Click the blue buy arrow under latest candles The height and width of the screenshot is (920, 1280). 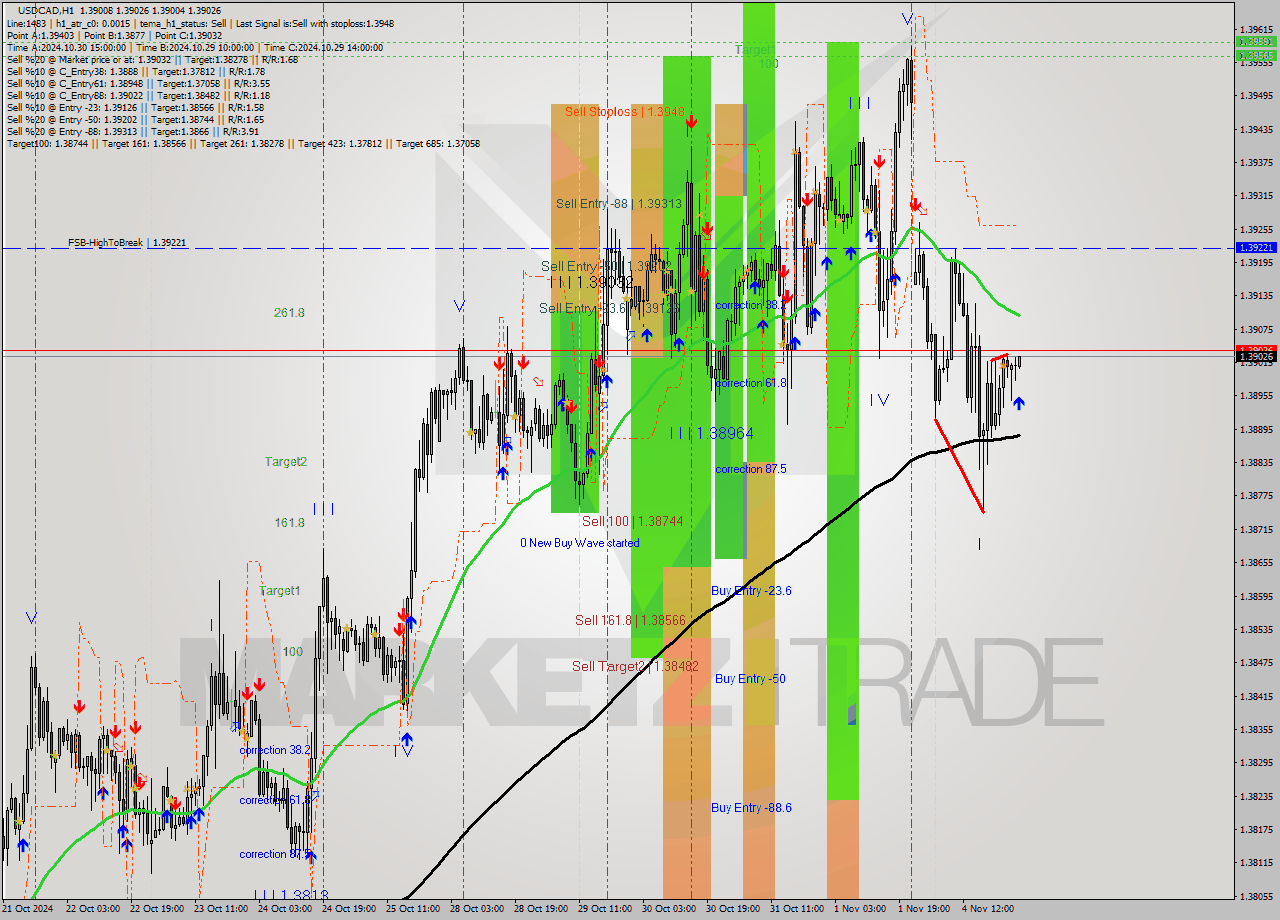(x=1018, y=403)
